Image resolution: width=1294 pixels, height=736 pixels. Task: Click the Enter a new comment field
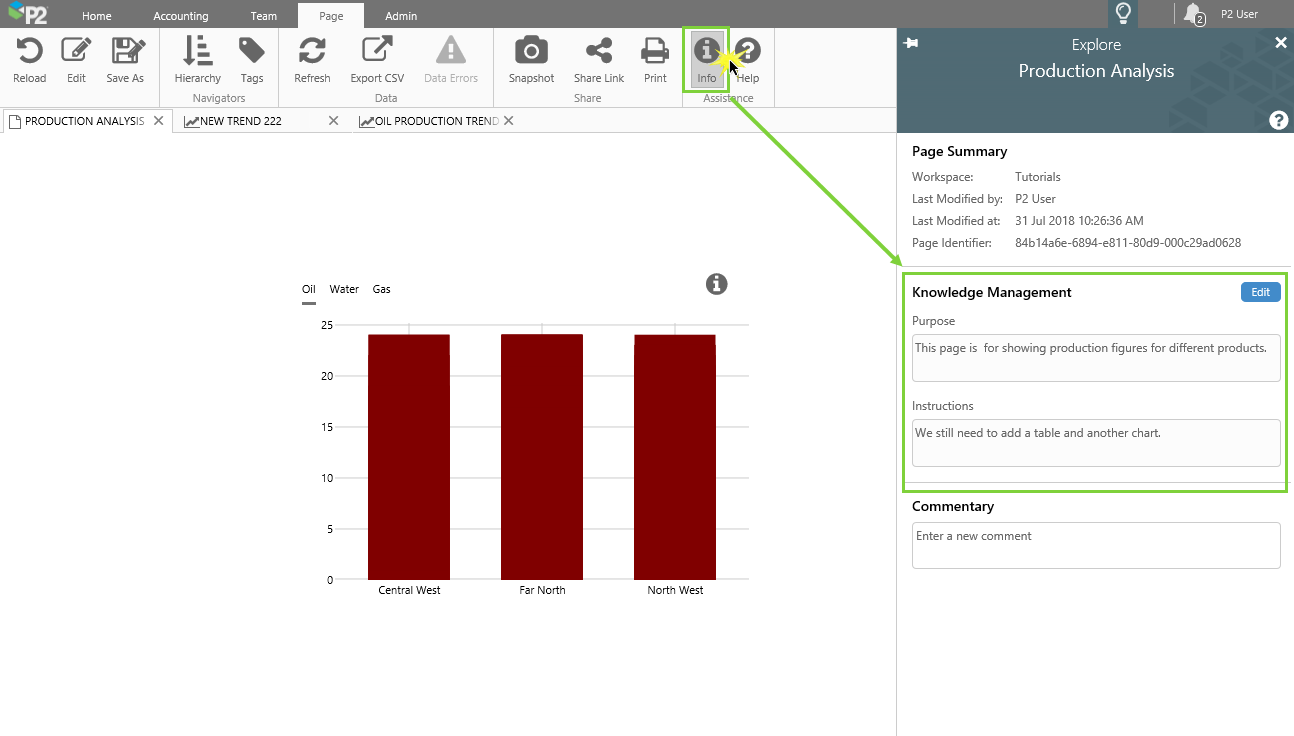[1095, 545]
